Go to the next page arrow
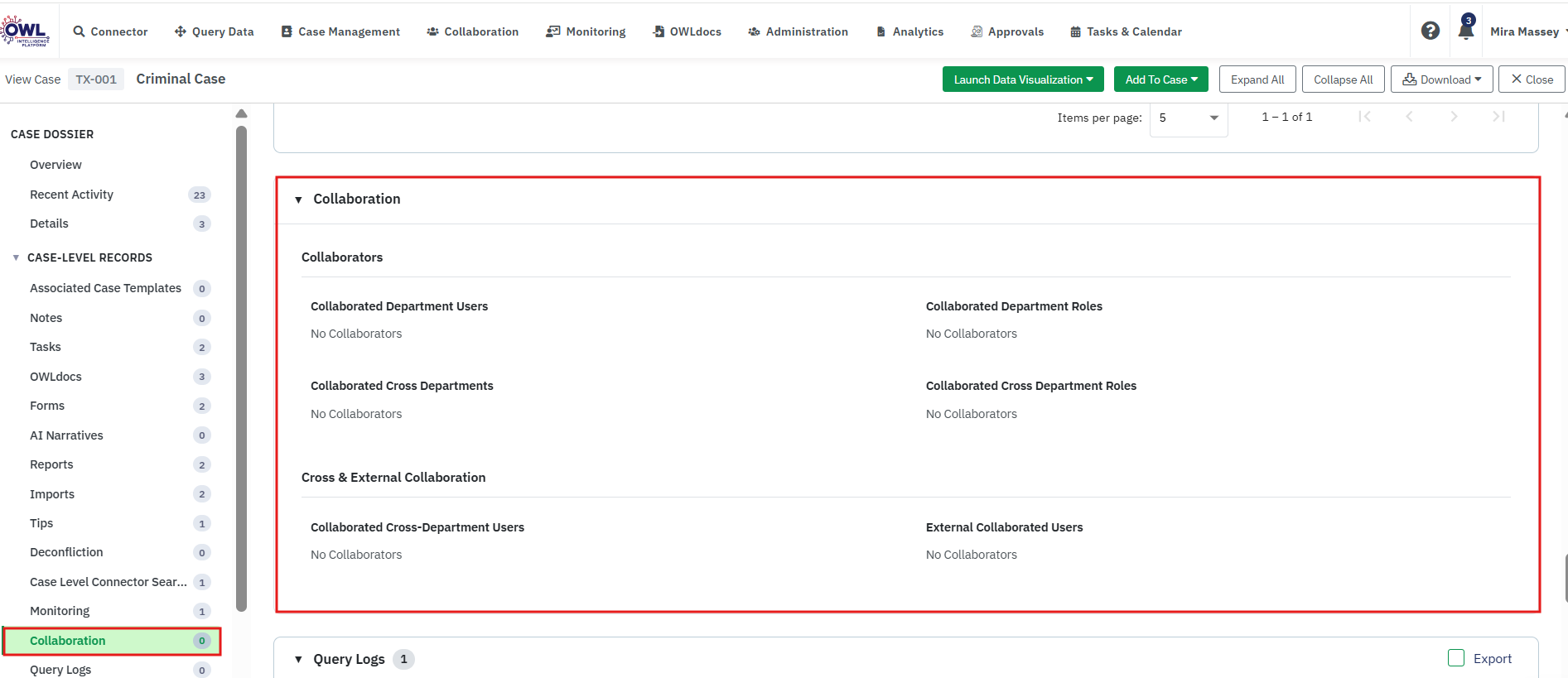 pos(1454,117)
